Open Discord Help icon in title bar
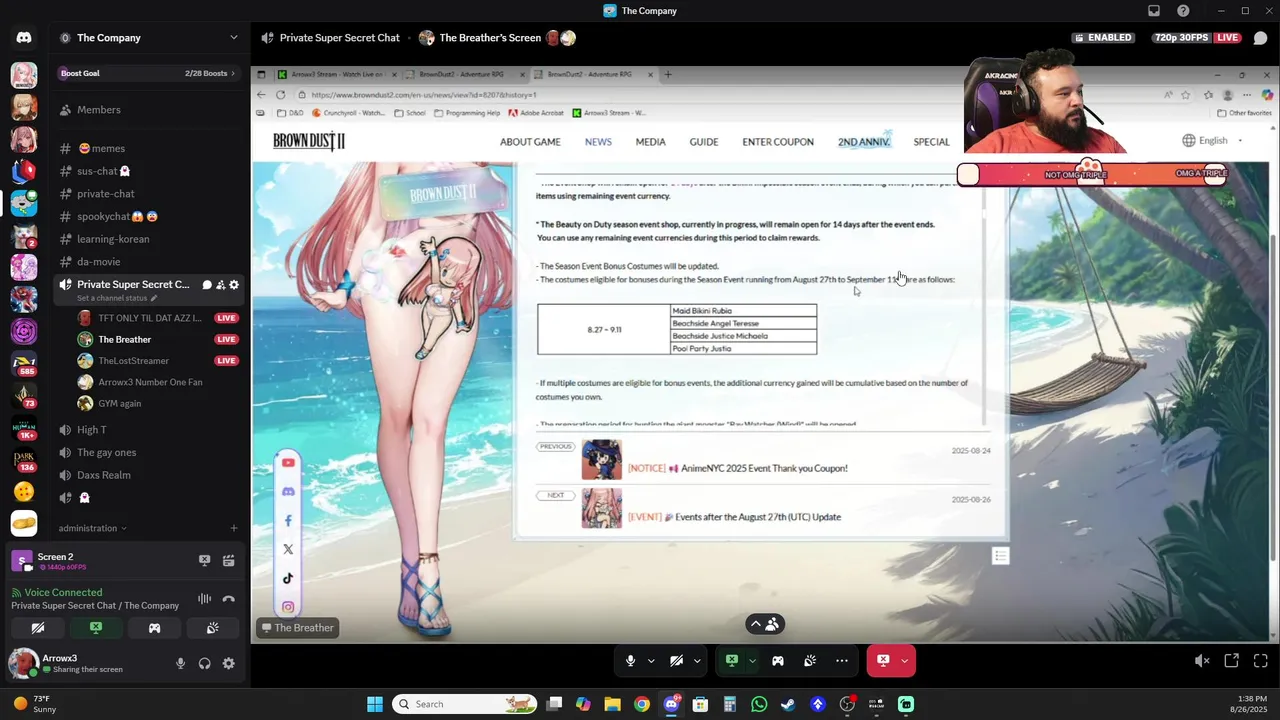The image size is (1280, 720). (x=1184, y=11)
